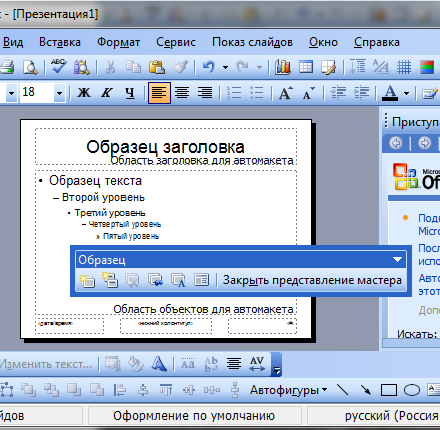
Task: Click the Preserve Master icon
Action: pyautogui.click(x=132, y=280)
